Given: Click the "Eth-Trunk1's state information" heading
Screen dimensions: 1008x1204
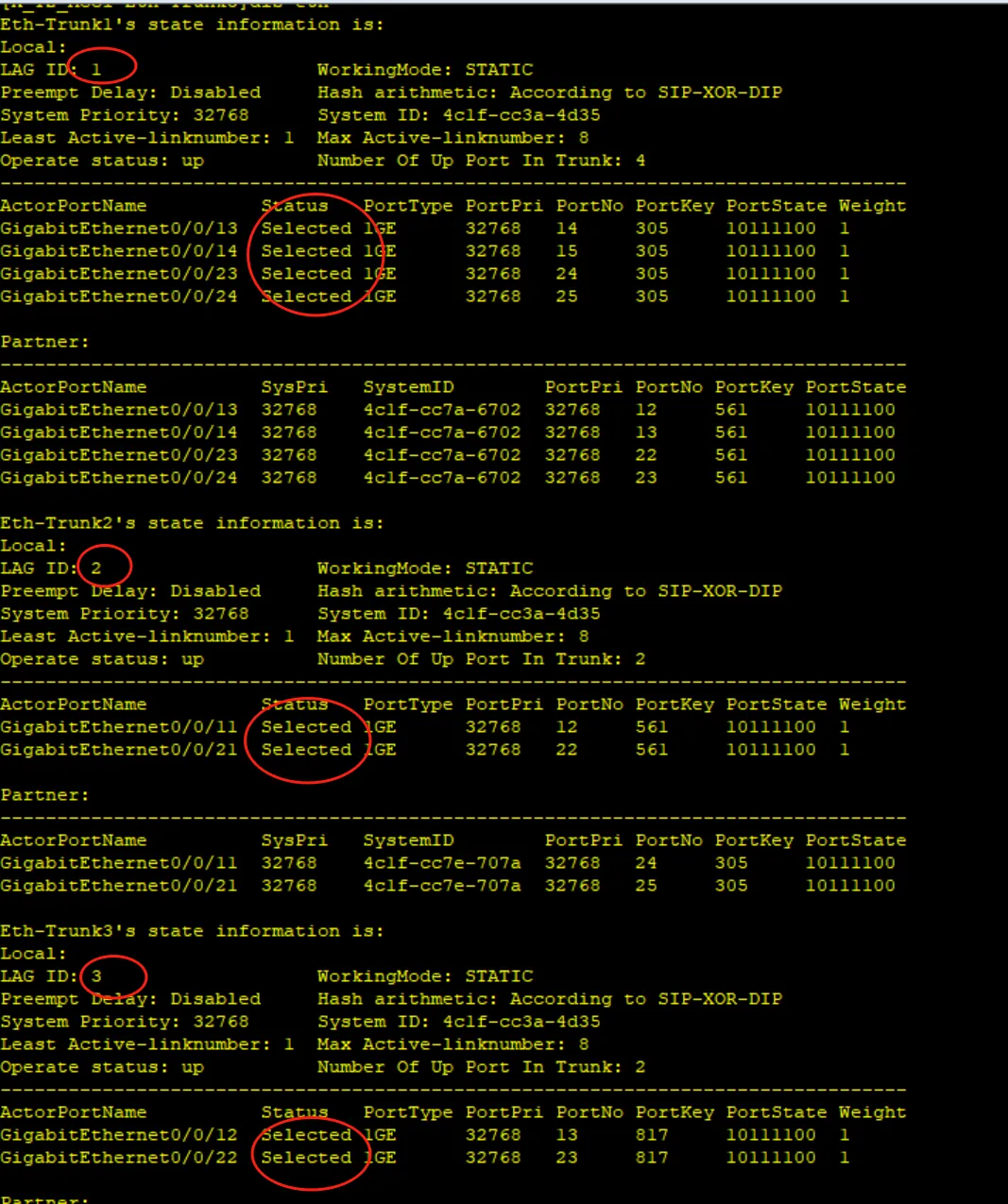Looking at the screenshot, I should (x=192, y=25).
